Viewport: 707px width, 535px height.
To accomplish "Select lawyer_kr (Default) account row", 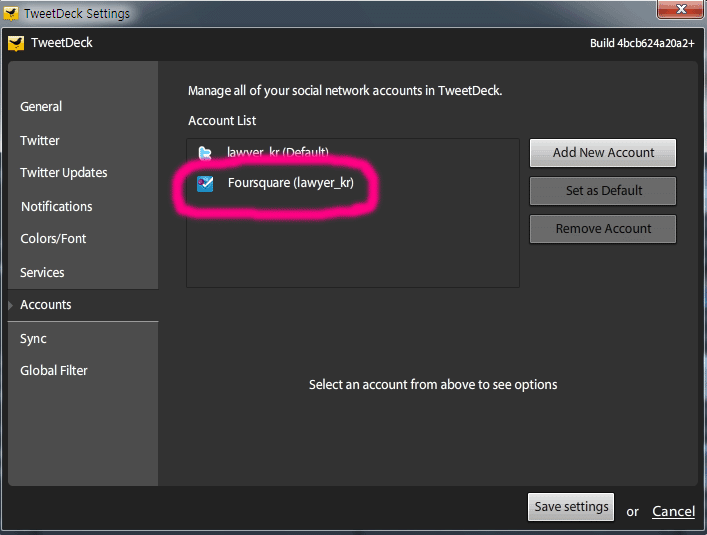I will click(353, 153).
